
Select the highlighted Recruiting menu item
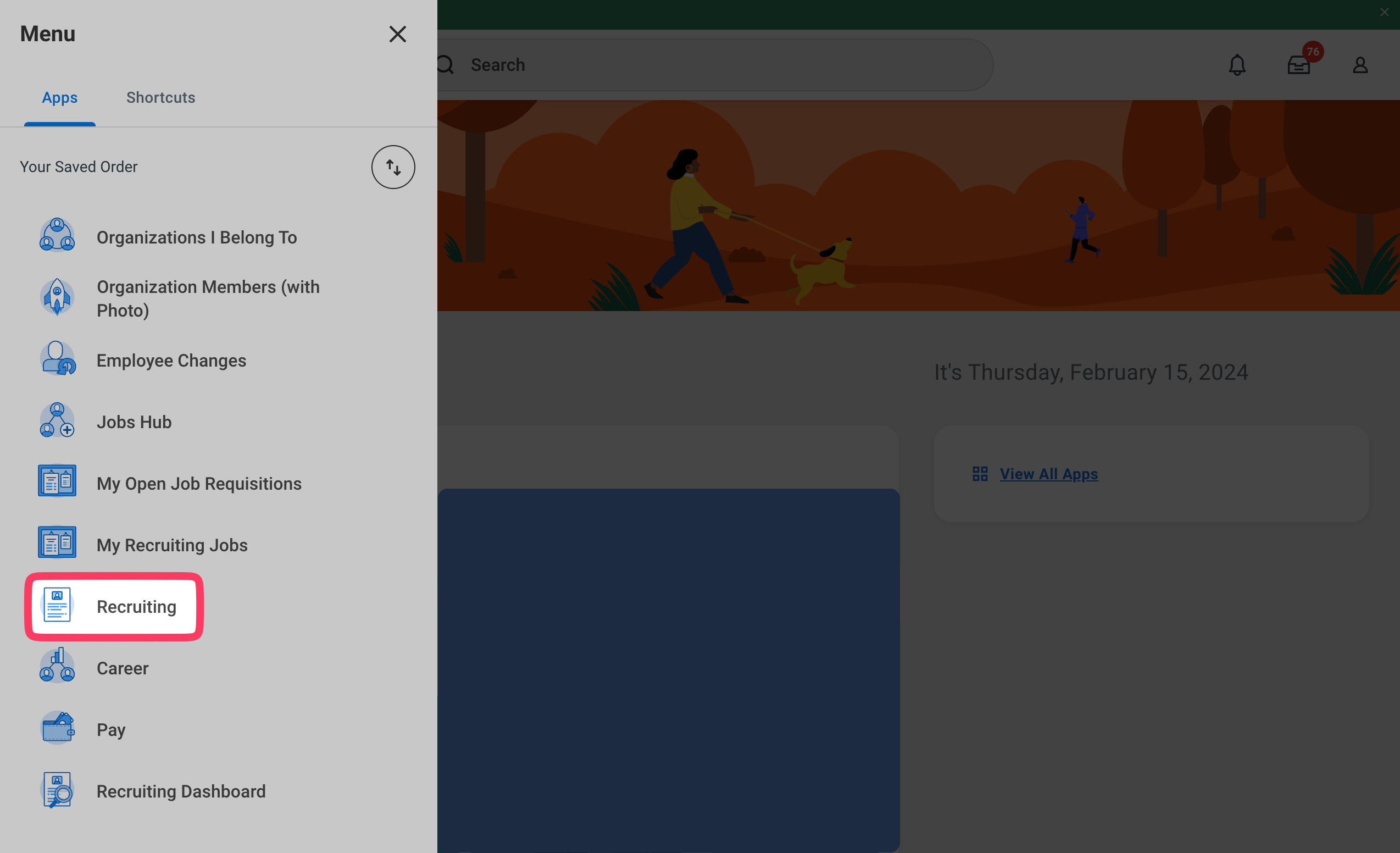point(114,606)
